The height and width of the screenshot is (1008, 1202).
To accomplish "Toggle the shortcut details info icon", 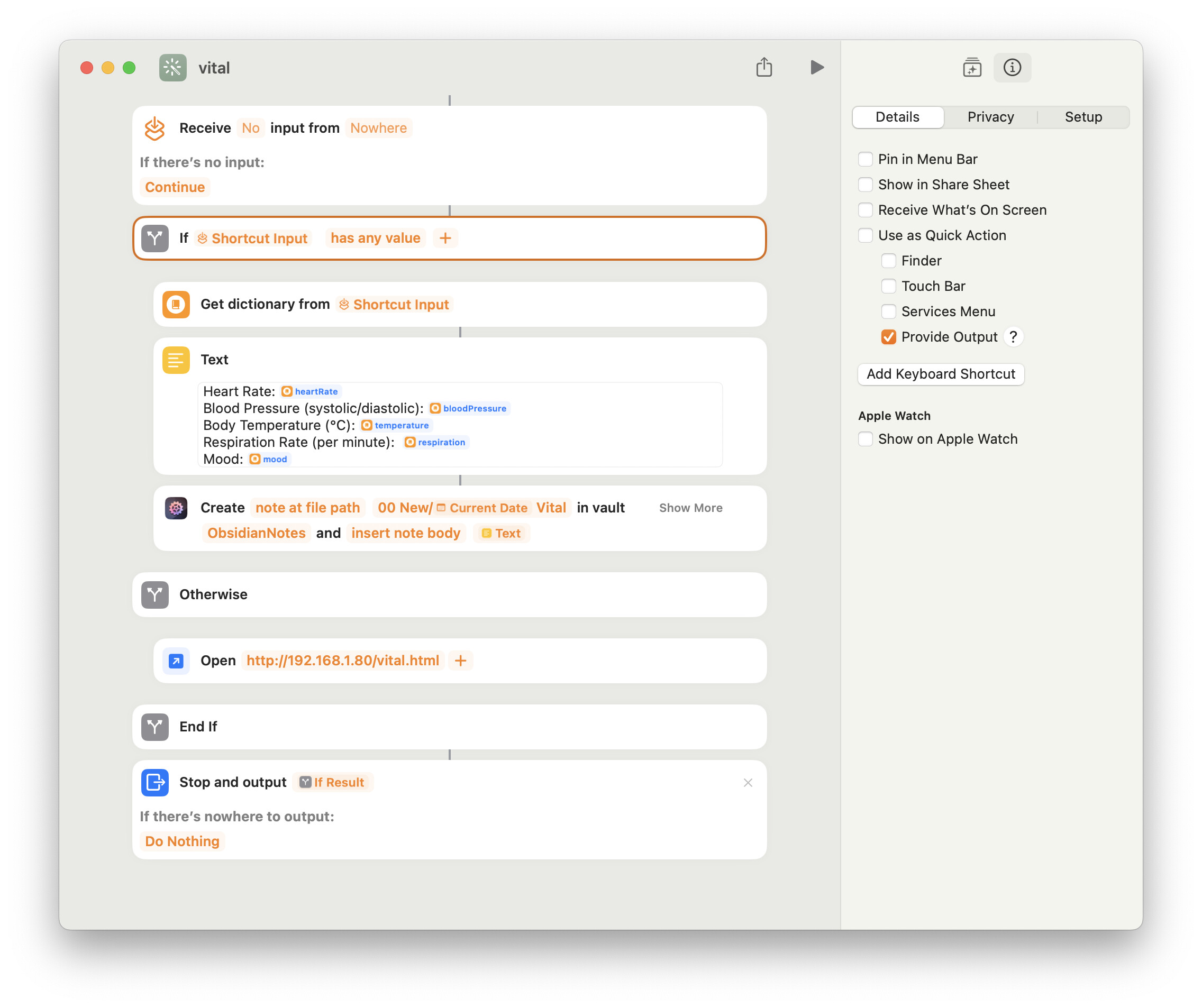I will tap(1012, 68).
